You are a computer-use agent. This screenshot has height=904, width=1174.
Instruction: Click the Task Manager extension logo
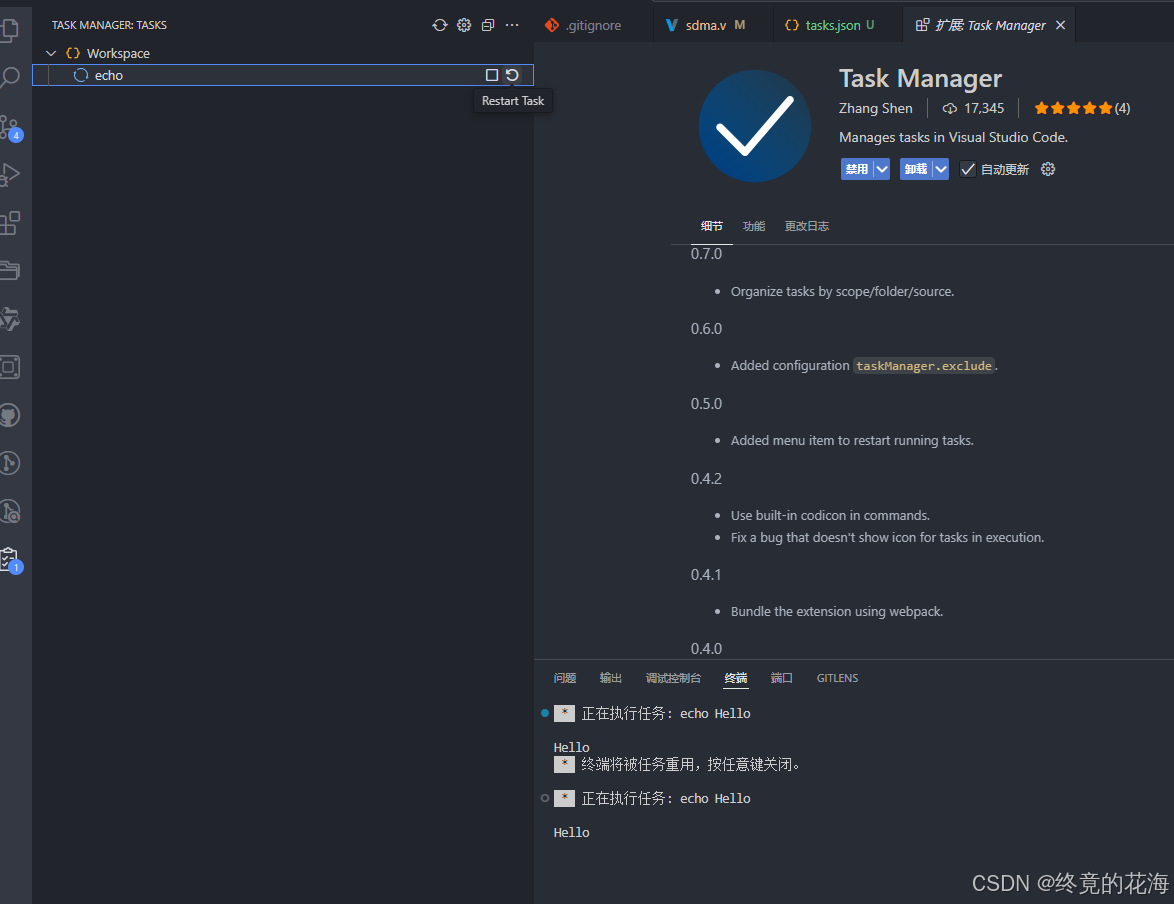pos(755,126)
